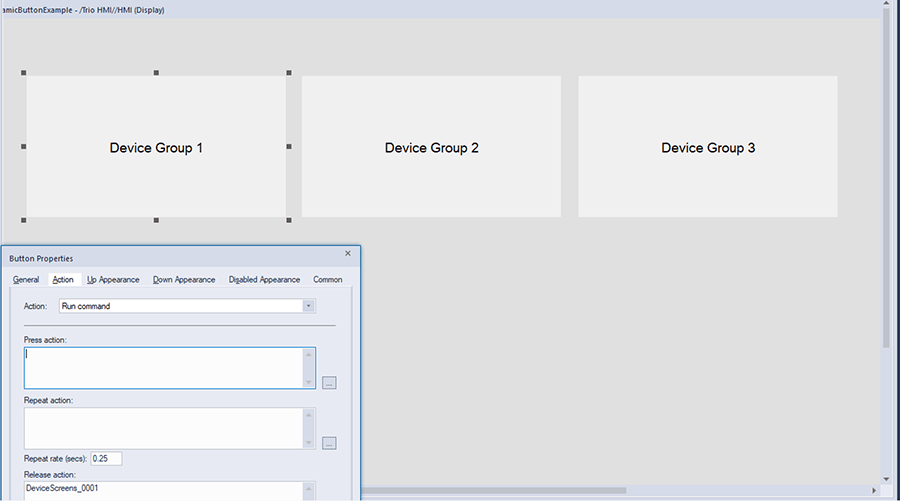Viewport: 900px width, 501px height.
Task: Open the Repeat action browse ellipsis button
Action: (329, 443)
